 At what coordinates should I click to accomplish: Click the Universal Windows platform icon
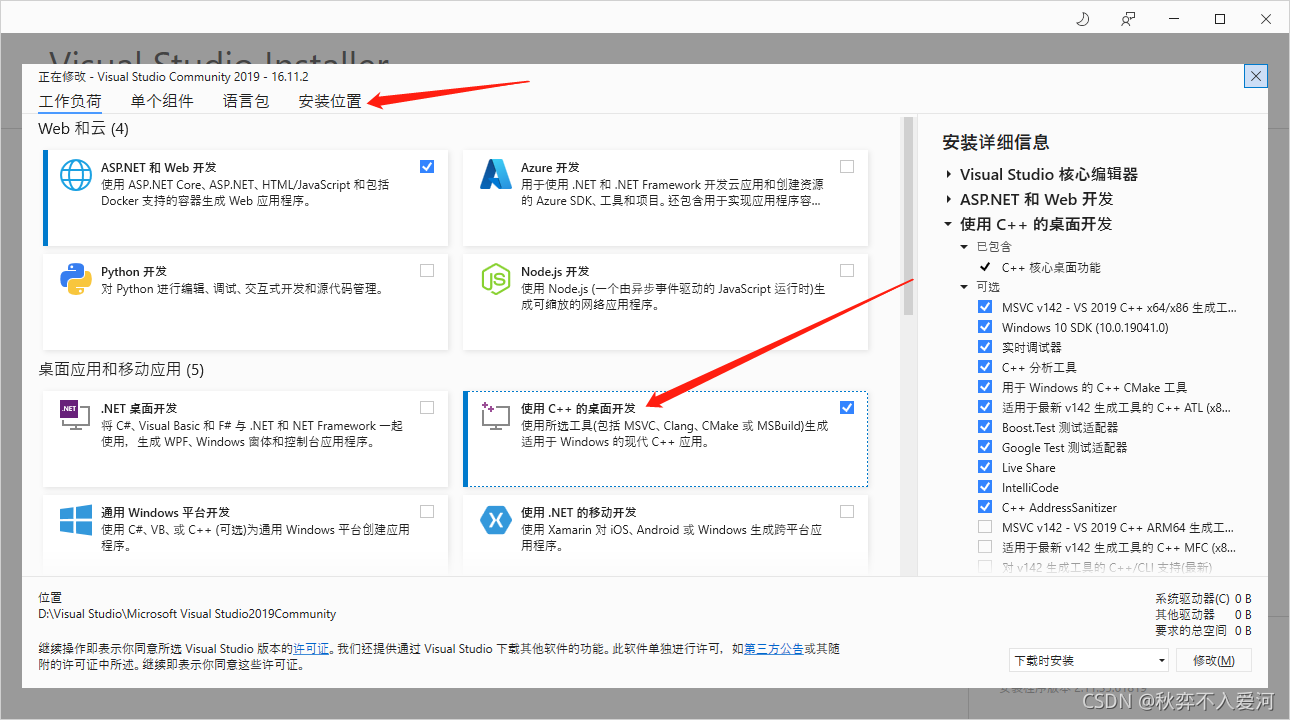(76, 520)
